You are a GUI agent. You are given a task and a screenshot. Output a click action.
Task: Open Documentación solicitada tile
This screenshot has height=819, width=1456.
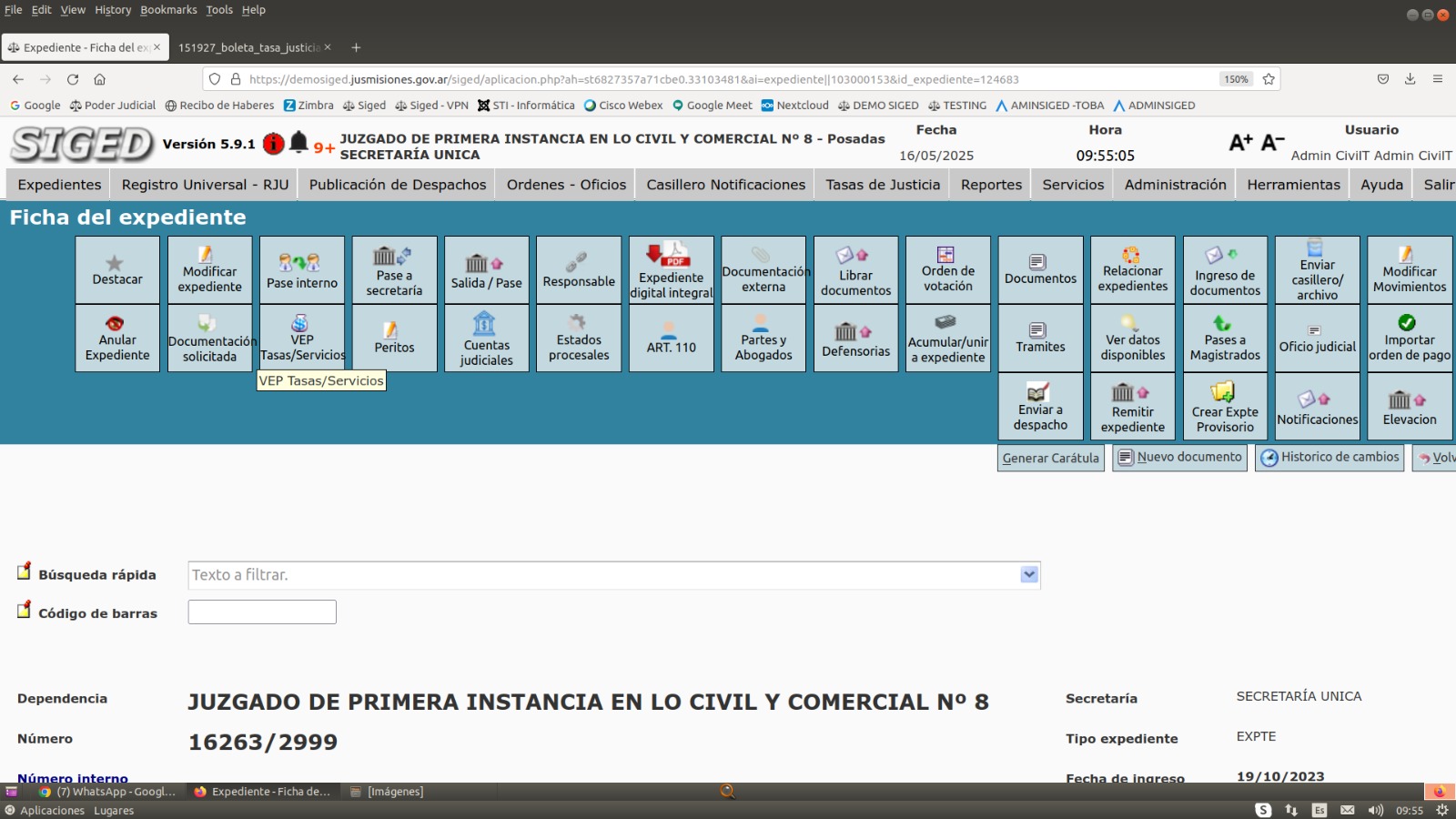pyautogui.click(x=209, y=339)
